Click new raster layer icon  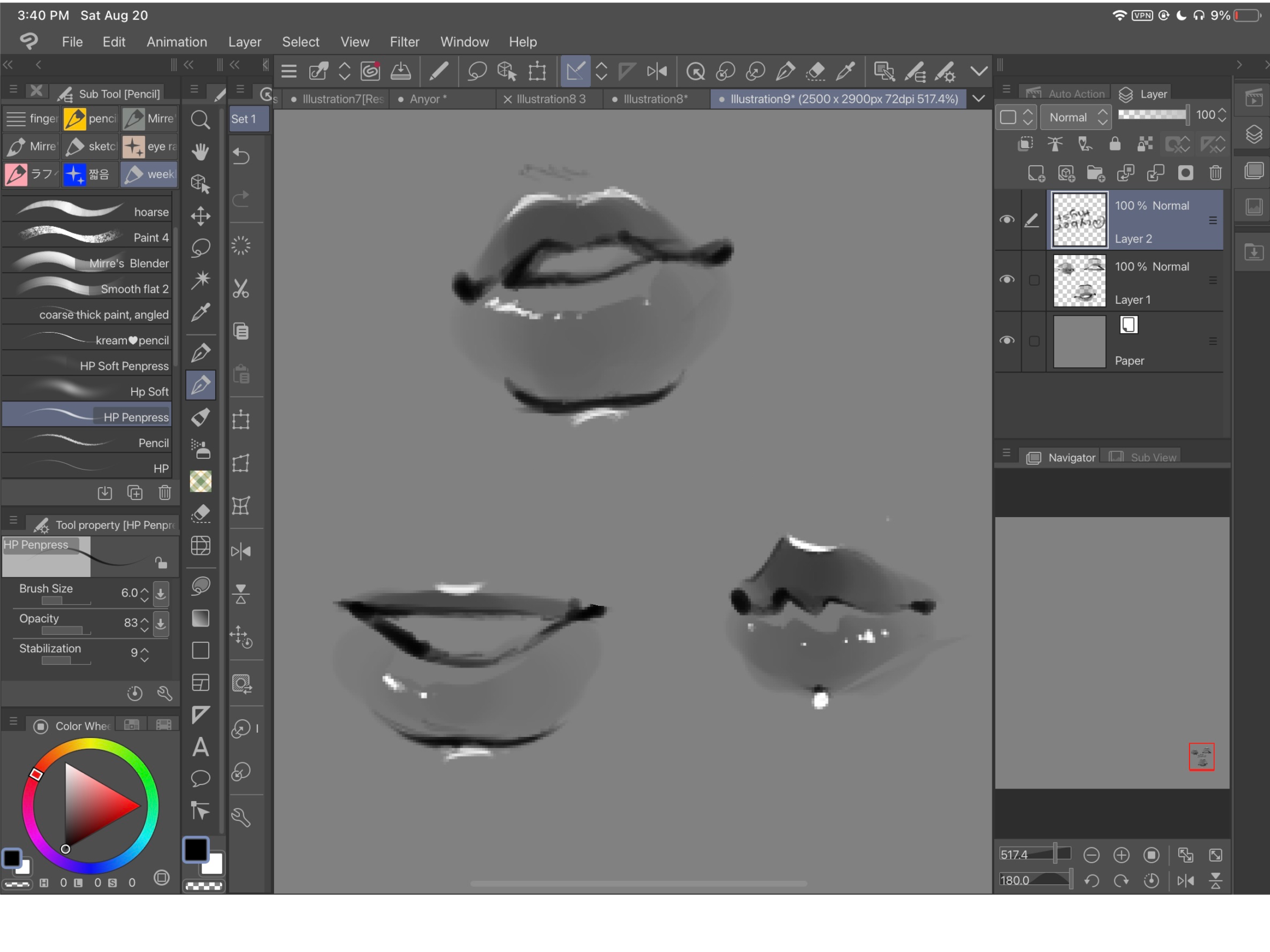point(1035,173)
